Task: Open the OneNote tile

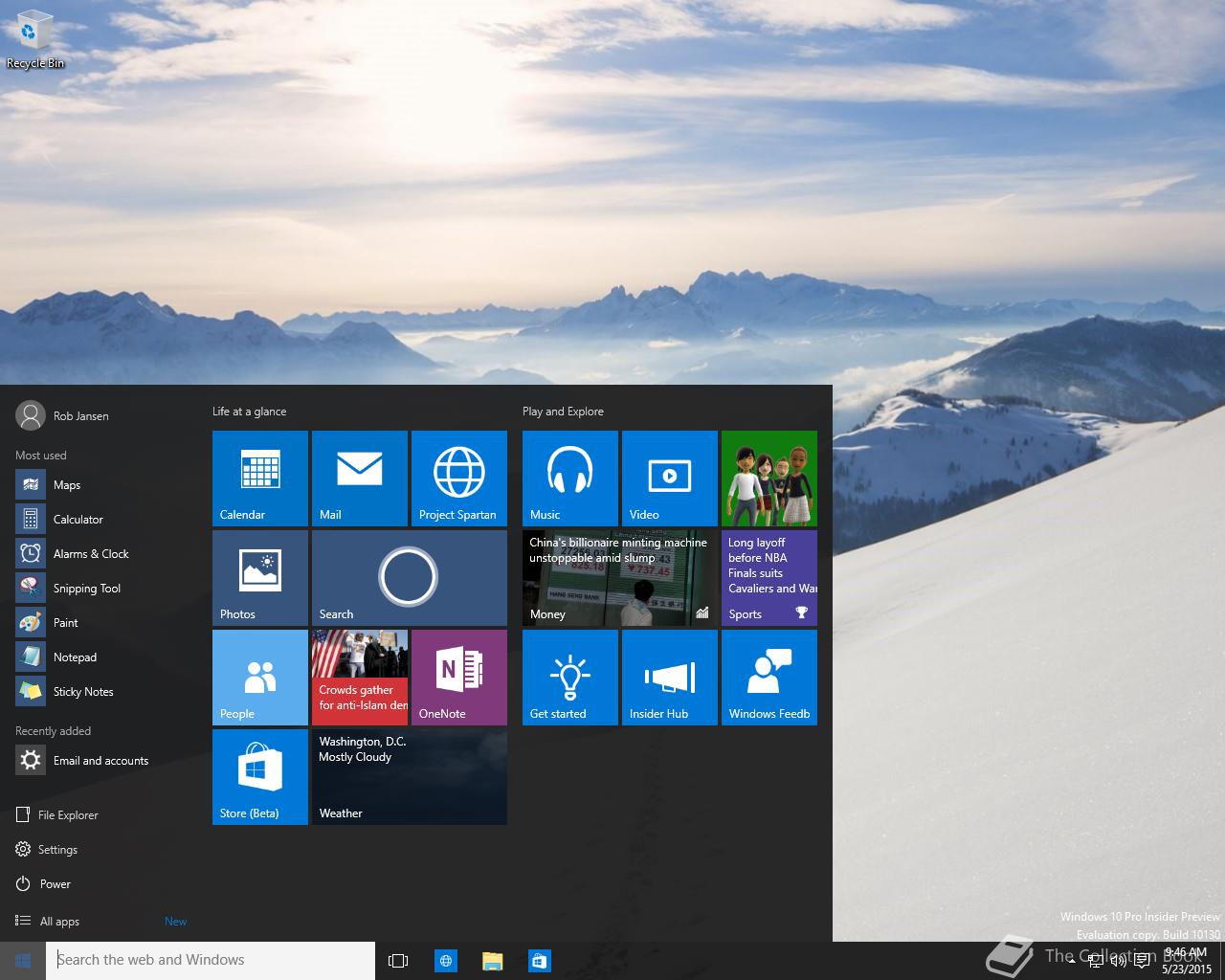Action: [459, 678]
